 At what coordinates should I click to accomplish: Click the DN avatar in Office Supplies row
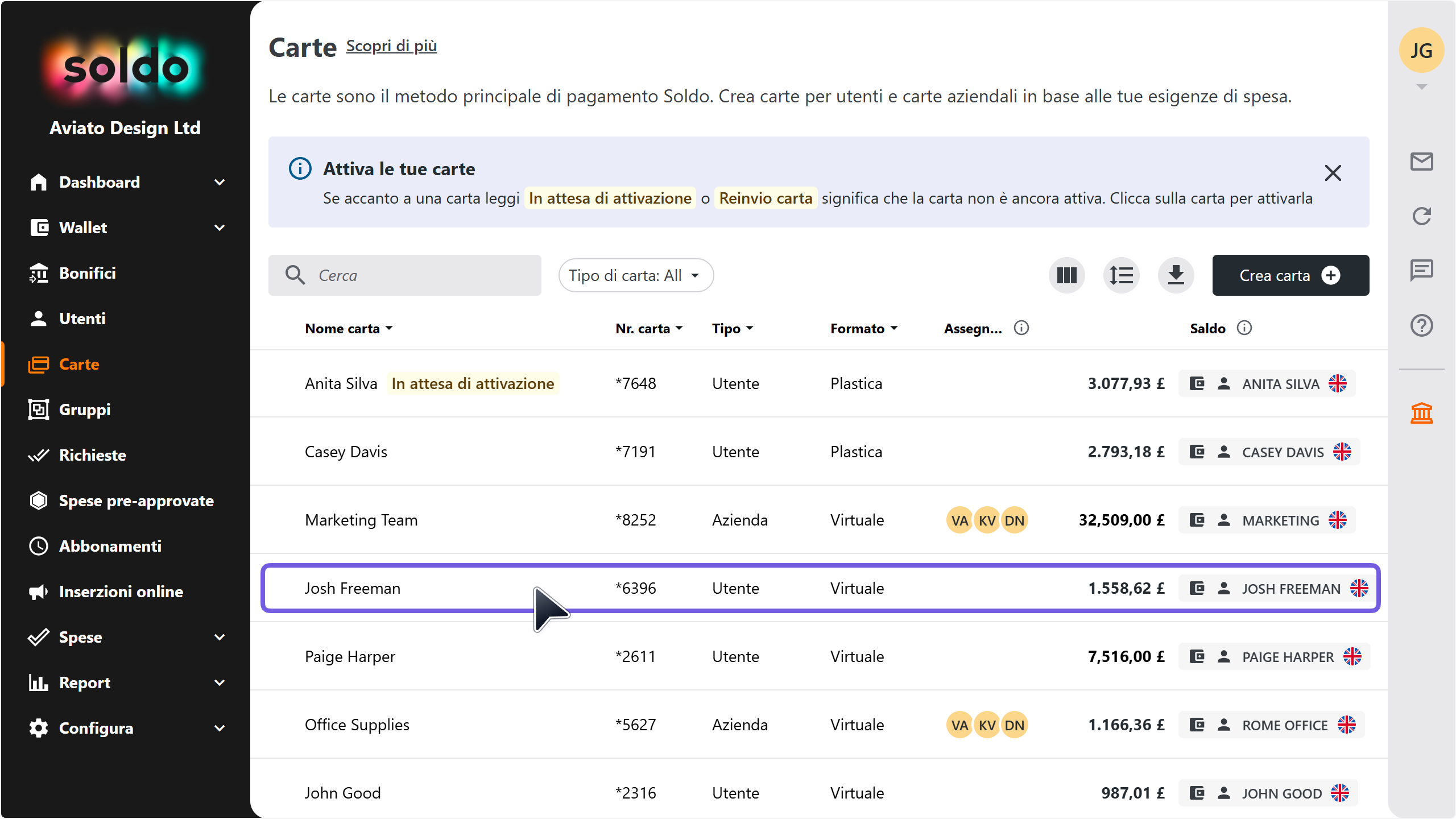(x=1014, y=725)
